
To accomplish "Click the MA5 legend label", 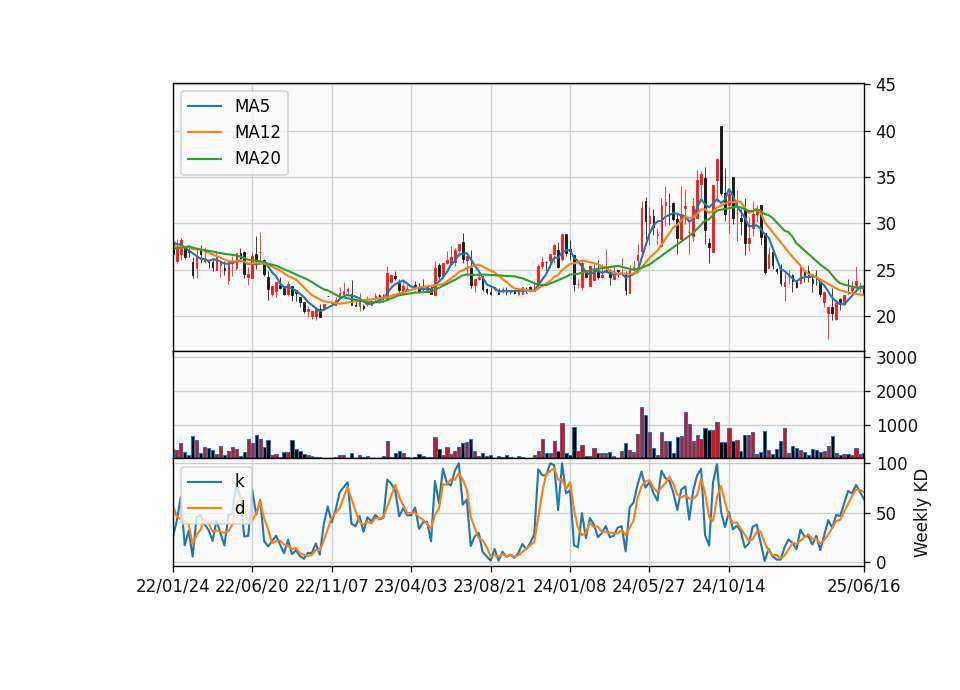I will (x=252, y=106).
